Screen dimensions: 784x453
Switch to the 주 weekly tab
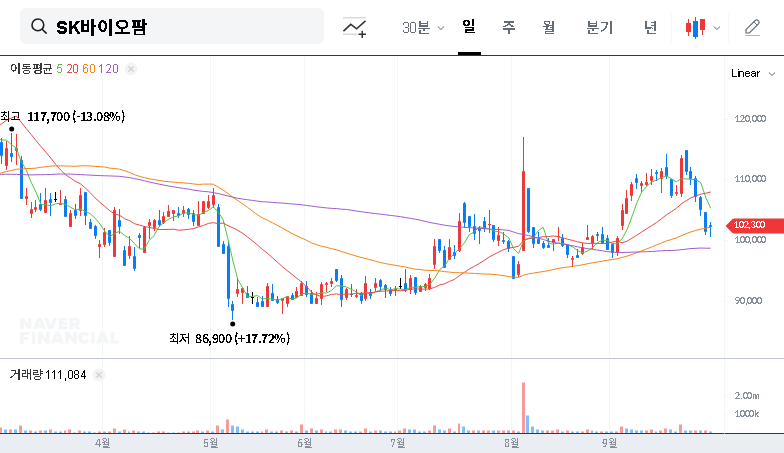click(508, 27)
